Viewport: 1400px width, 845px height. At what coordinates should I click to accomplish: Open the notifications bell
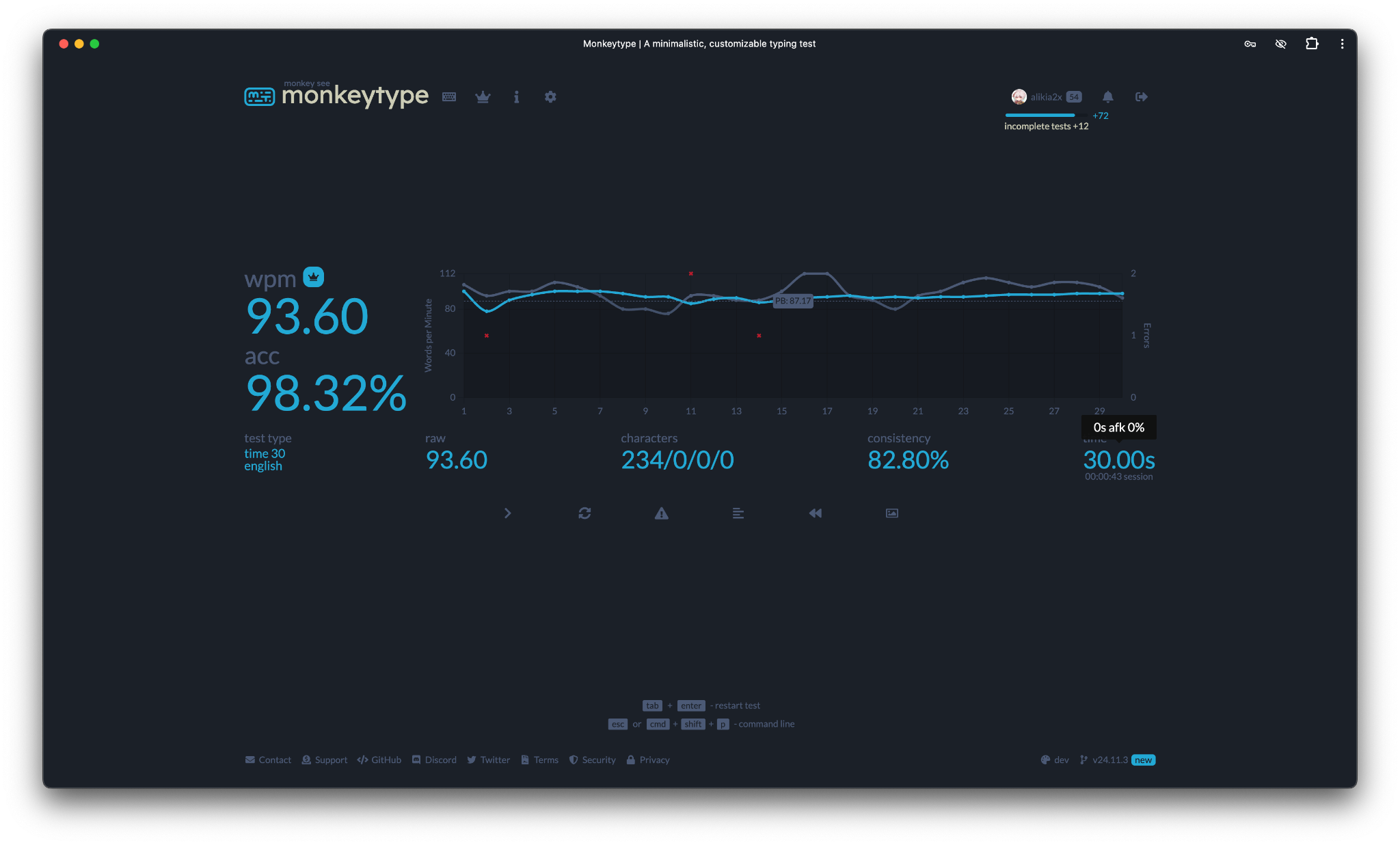coord(1107,96)
